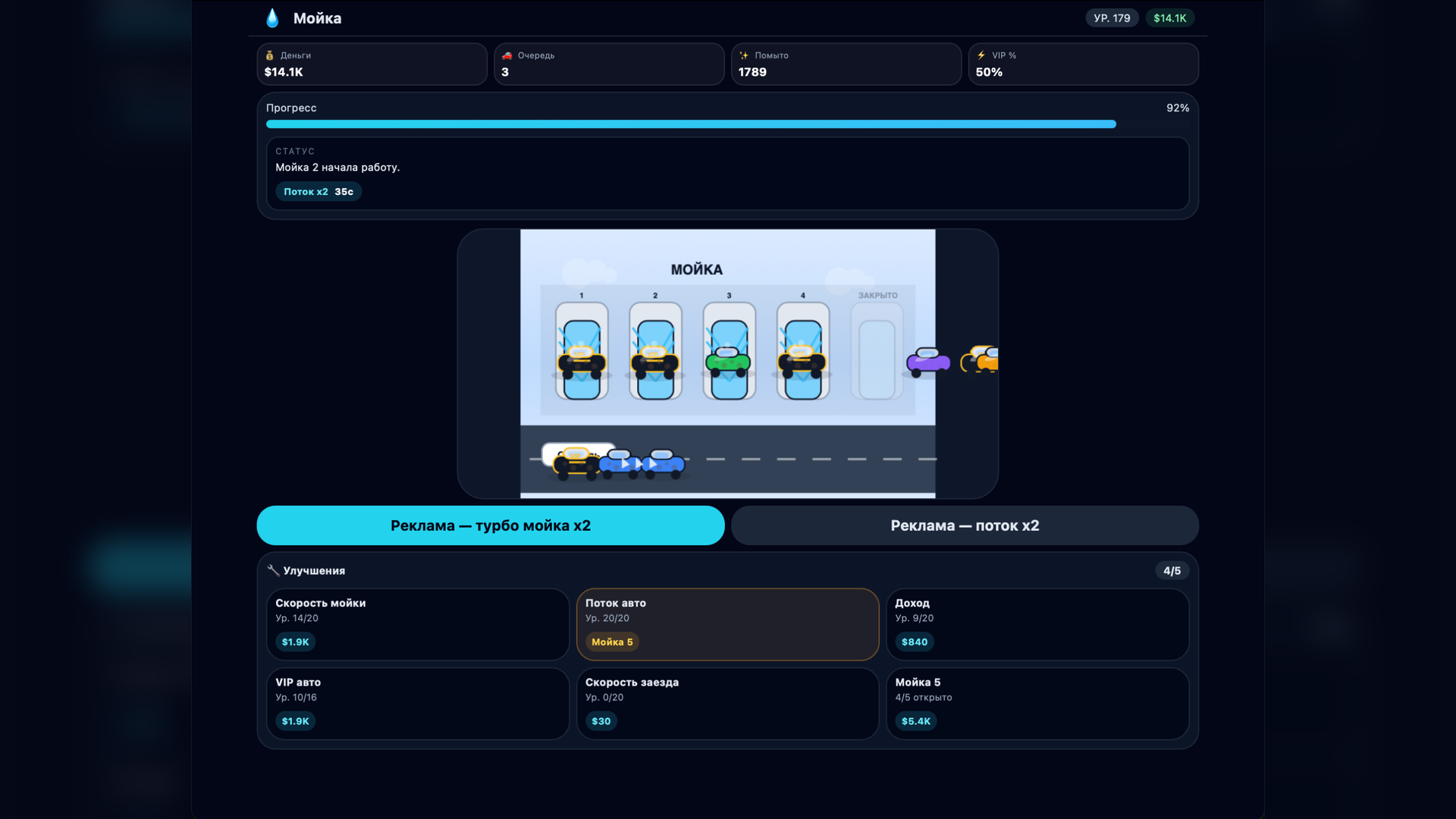Image resolution: width=1456 pixels, height=819 pixels.
Task: Click status text Мойка 2 начала работу
Action: [x=337, y=168]
